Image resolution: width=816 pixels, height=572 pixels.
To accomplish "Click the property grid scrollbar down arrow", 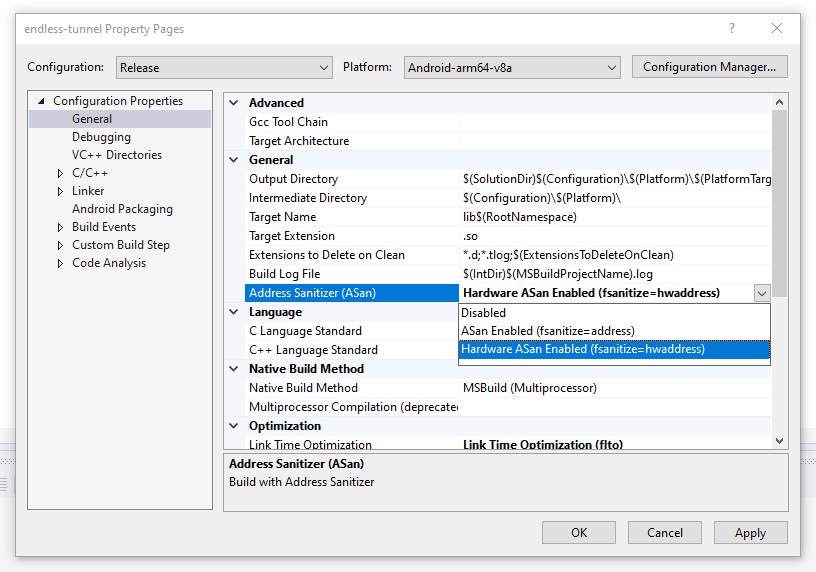I will (780, 441).
